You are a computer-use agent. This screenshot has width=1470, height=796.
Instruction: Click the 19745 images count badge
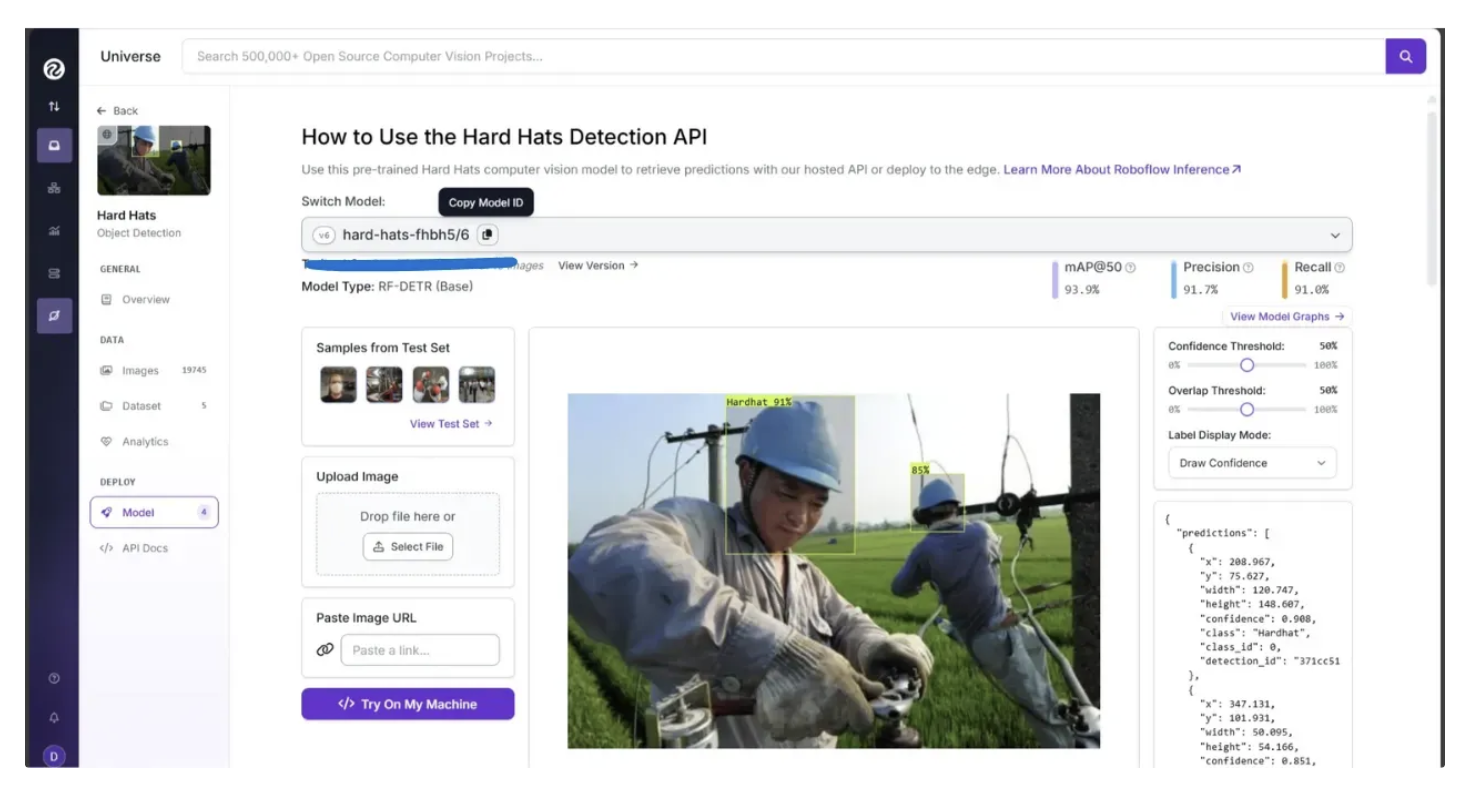(x=194, y=370)
